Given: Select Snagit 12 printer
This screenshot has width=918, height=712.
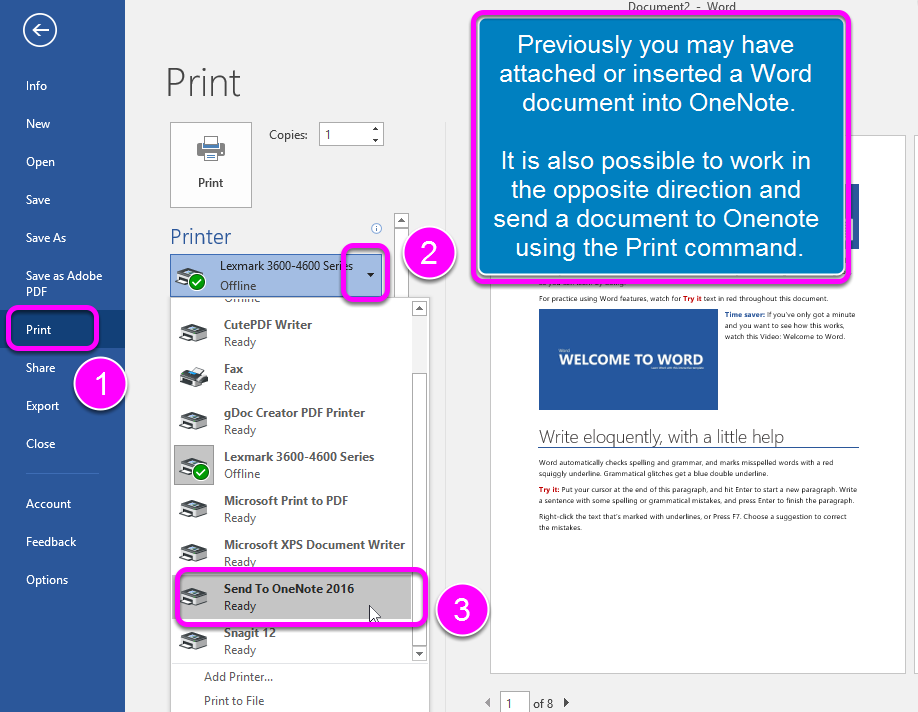Looking at the screenshot, I should pyautogui.click(x=292, y=641).
